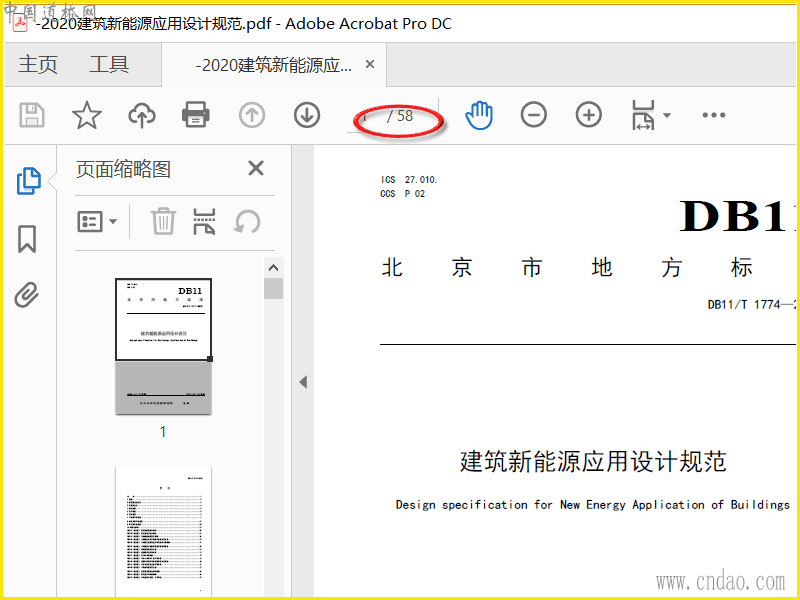Collapse the navigation pane with left arrow
This screenshot has width=800, height=600.
click(303, 382)
